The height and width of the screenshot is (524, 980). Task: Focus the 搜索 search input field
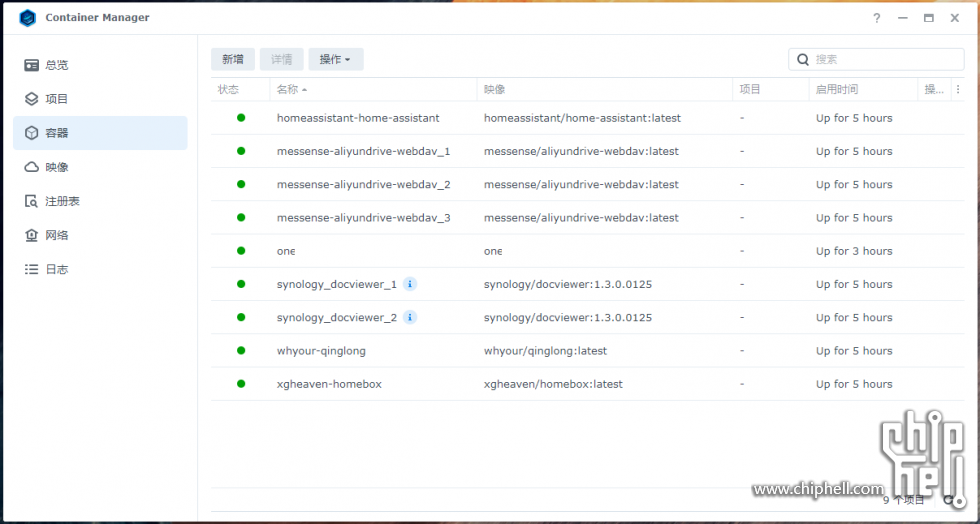[x=876, y=59]
